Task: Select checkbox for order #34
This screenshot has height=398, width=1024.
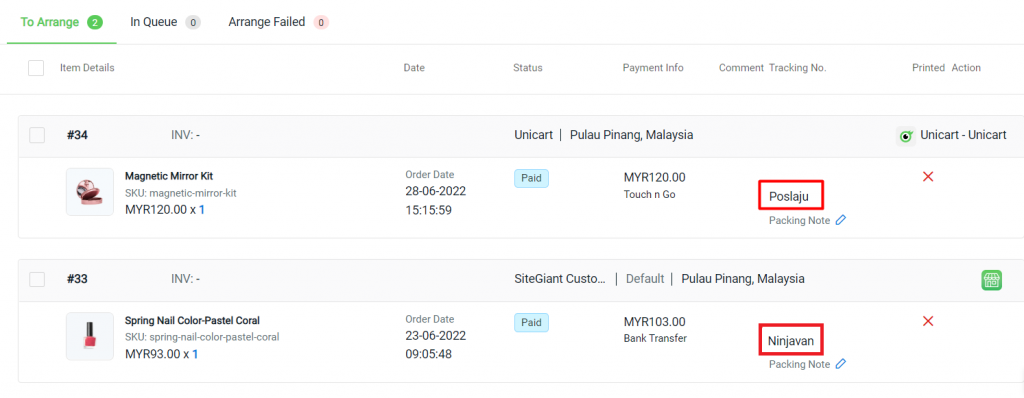Action: [x=37, y=135]
